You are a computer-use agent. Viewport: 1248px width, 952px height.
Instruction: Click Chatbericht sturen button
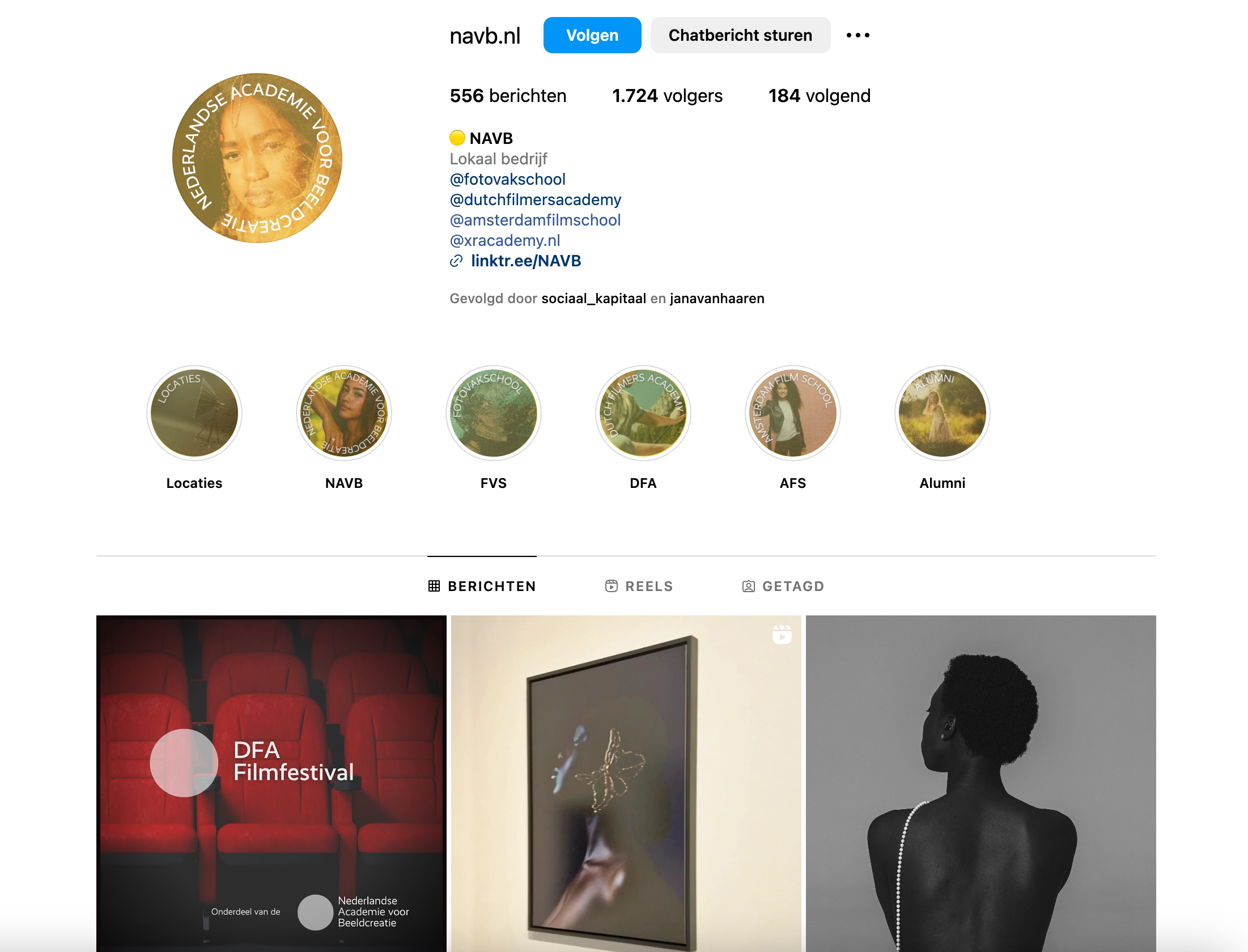(x=740, y=35)
